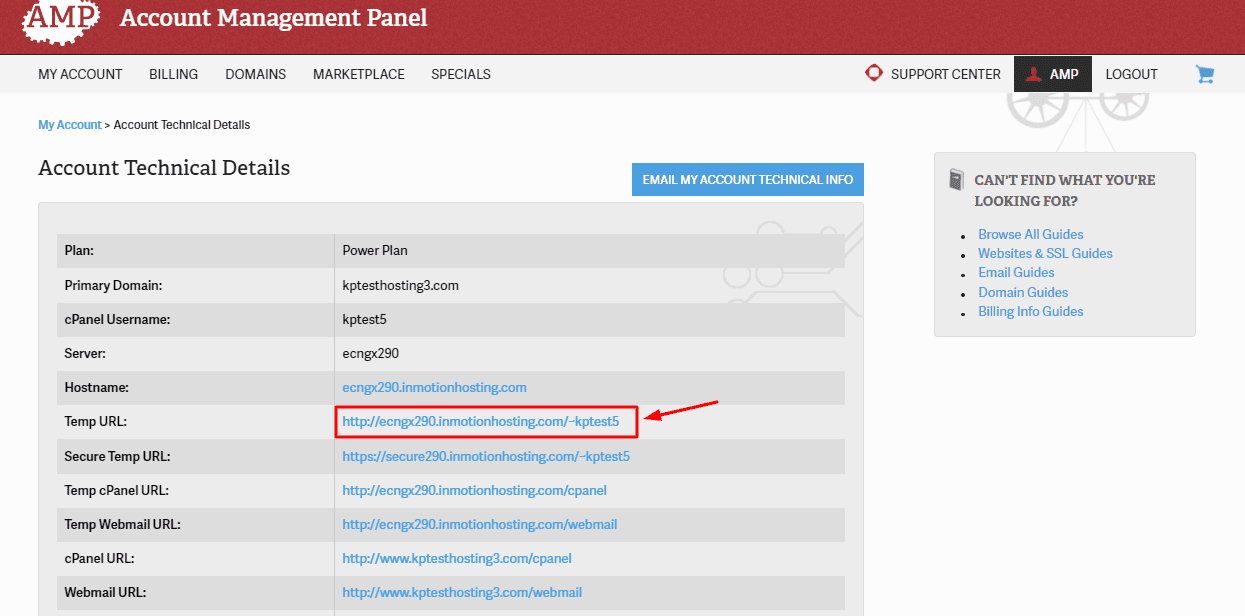This screenshot has width=1245, height=616.
Task: Go to MARKETPLACE menu item
Action: pyautogui.click(x=359, y=74)
